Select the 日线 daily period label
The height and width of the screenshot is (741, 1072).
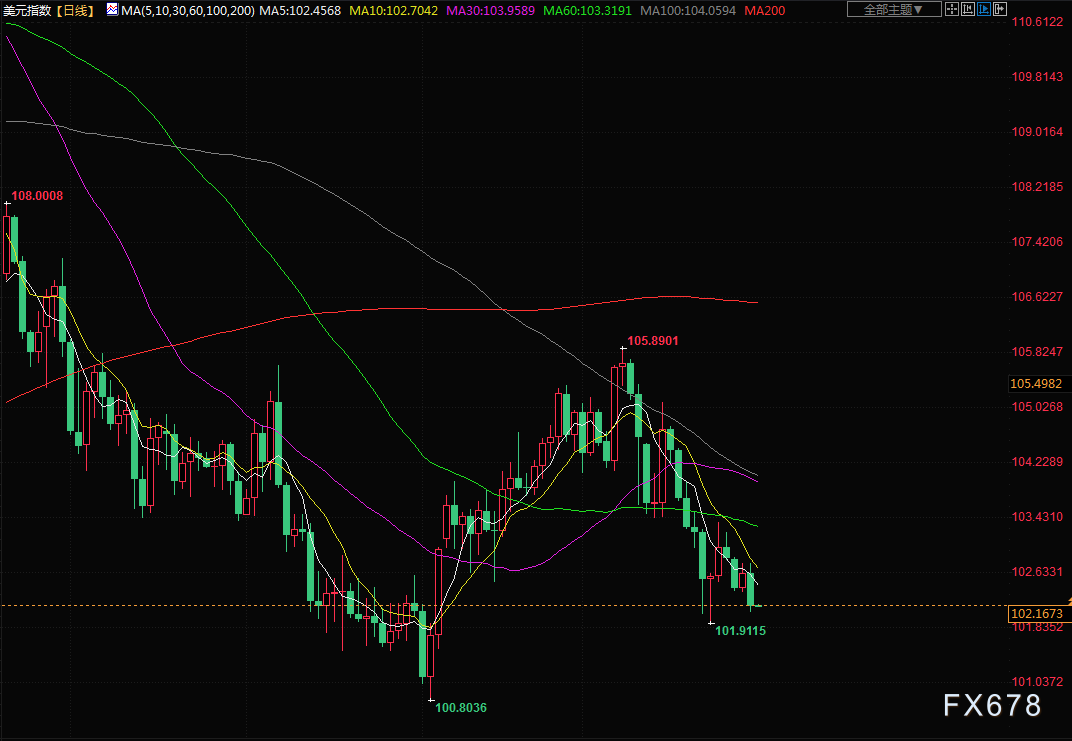(x=75, y=10)
